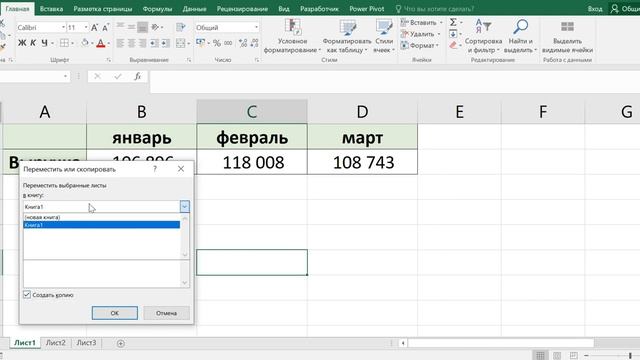Click the февраль header cell
The height and width of the screenshot is (360, 640).
pos(252,138)
